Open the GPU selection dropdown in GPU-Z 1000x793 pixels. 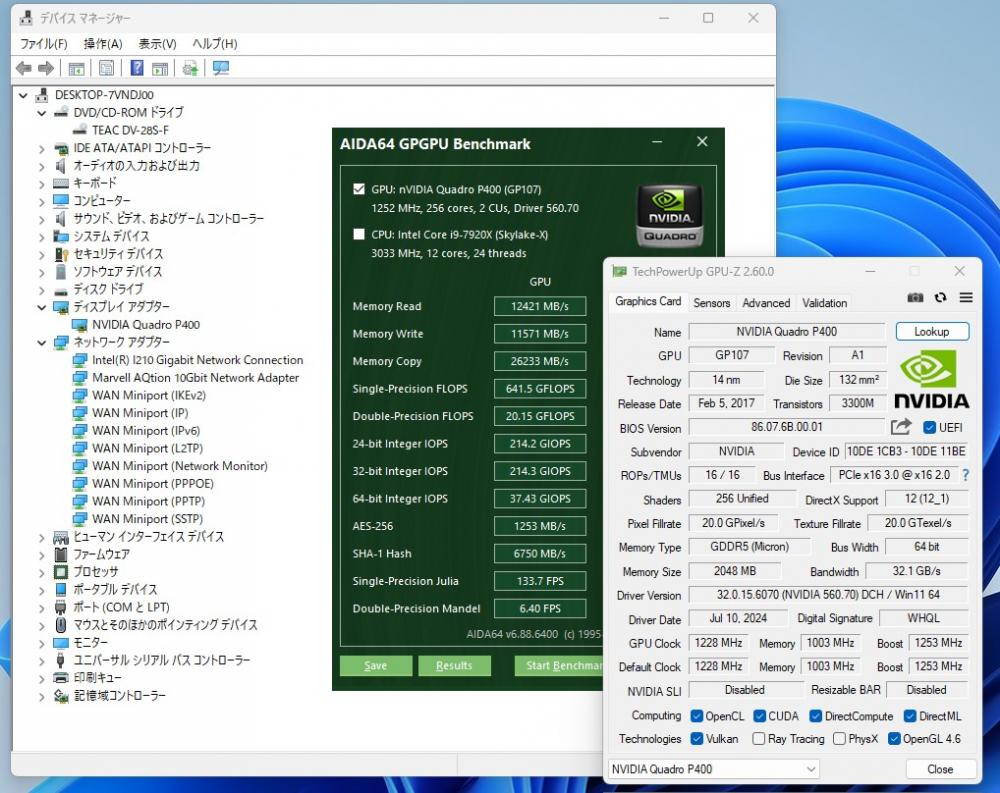coord(714,769)
